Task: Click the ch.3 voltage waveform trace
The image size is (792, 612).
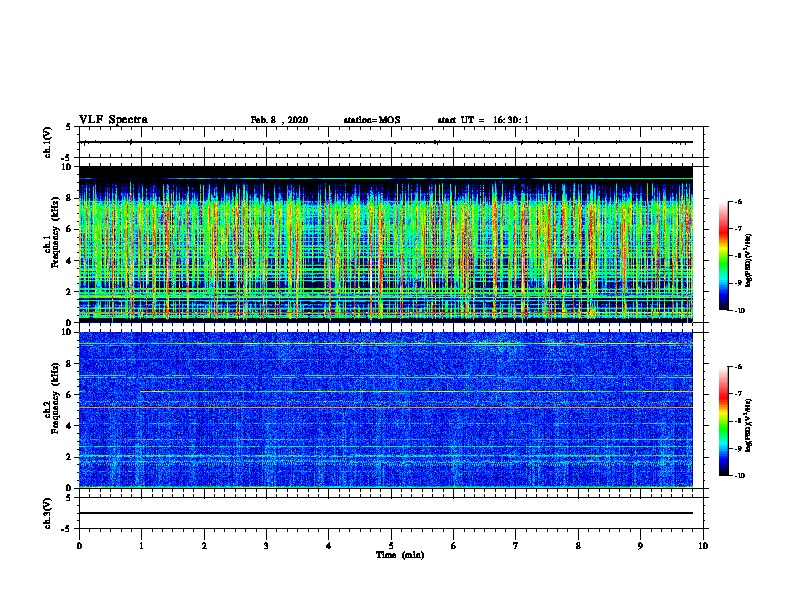Action: 386,513
